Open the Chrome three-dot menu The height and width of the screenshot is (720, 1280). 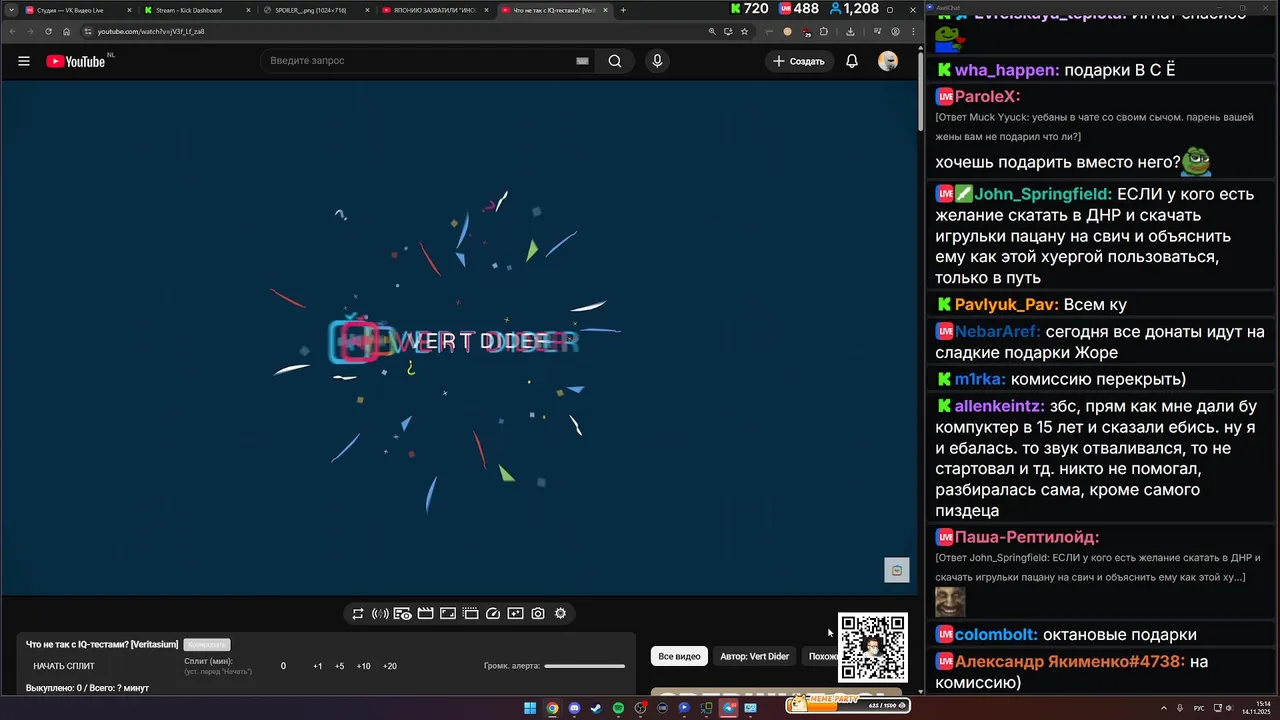coord(912,31)
